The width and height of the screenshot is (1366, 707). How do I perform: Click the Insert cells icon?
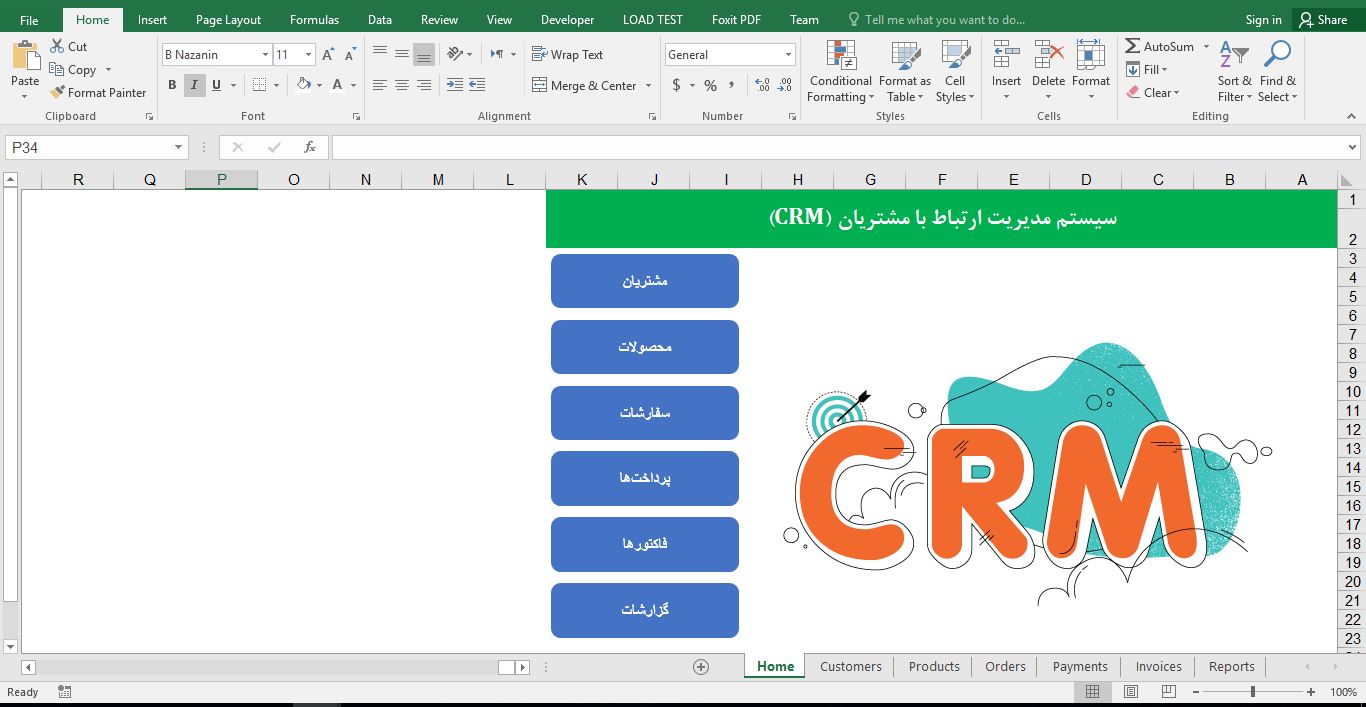click(x=1006, y=56)
